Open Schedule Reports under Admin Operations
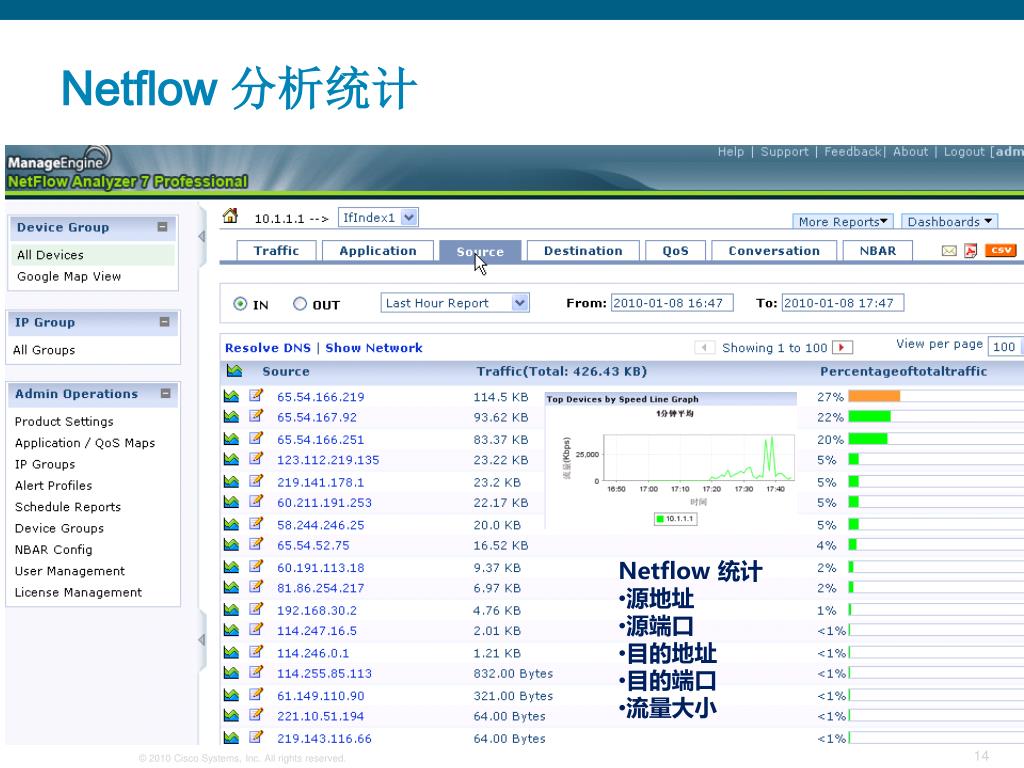This screenshot has width=1024, height=768. (x=68, y=507)
